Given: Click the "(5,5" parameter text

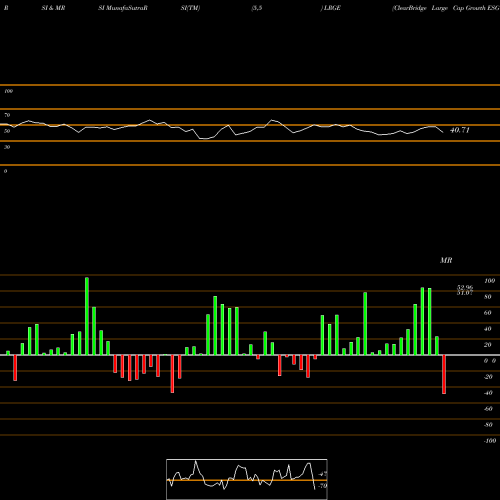Looking at the screenshot, I should point(257,8).
